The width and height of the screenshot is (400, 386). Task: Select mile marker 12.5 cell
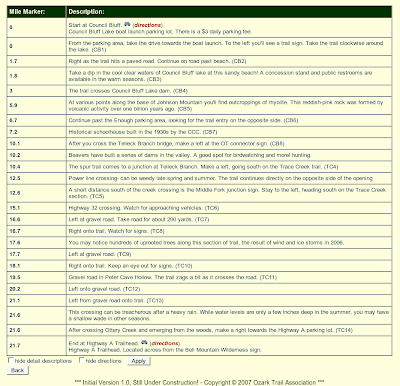pos(36,178)
